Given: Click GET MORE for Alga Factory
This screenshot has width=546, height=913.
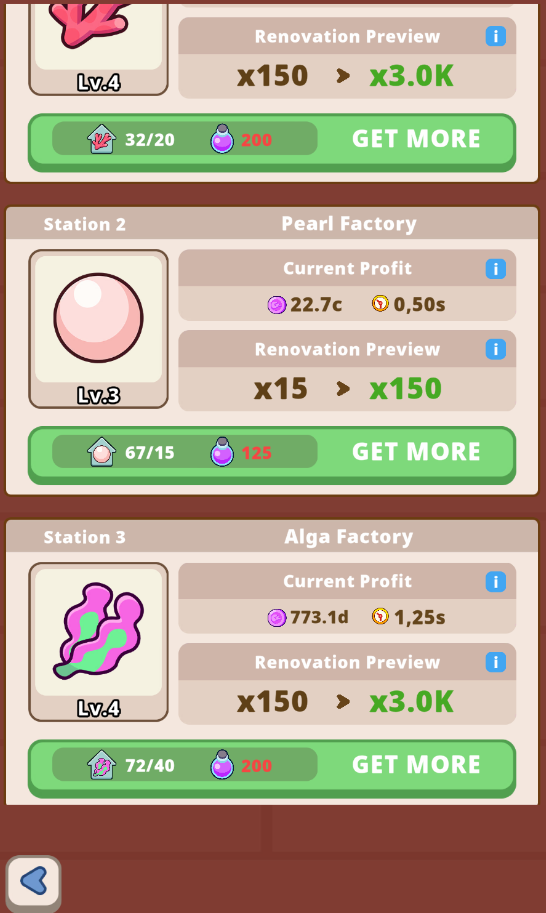Looking at the screenshot, I should [x=416, y=765].
